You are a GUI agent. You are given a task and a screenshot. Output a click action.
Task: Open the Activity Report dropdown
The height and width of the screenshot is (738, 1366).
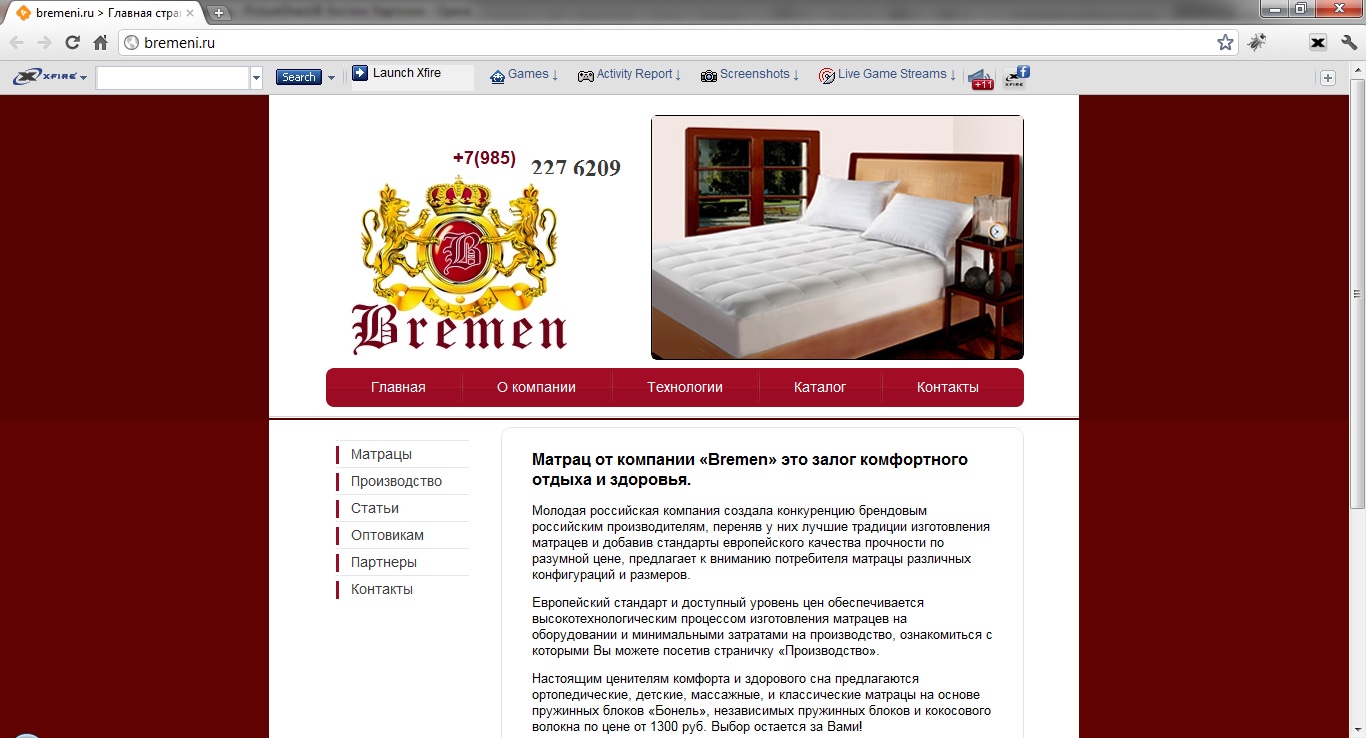tap(629, 75)
